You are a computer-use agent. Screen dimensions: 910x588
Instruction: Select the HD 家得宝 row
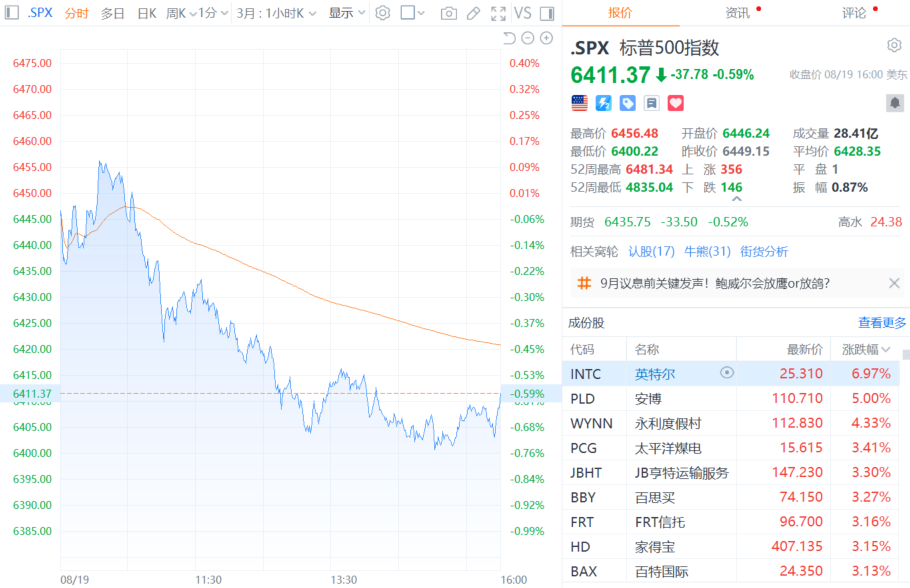pos(731,547)
